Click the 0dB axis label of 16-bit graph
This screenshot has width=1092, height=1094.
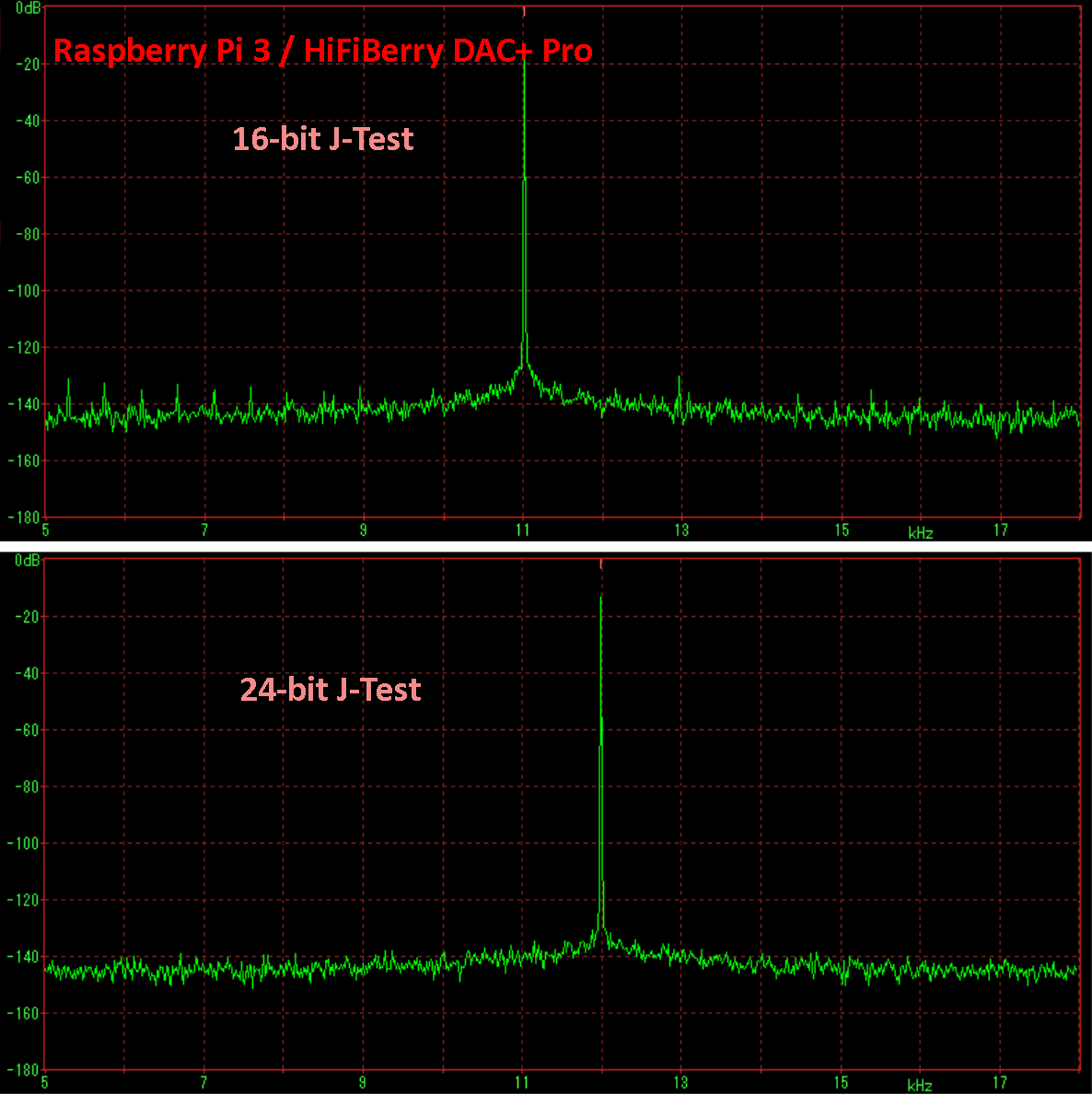coord(28,8)
